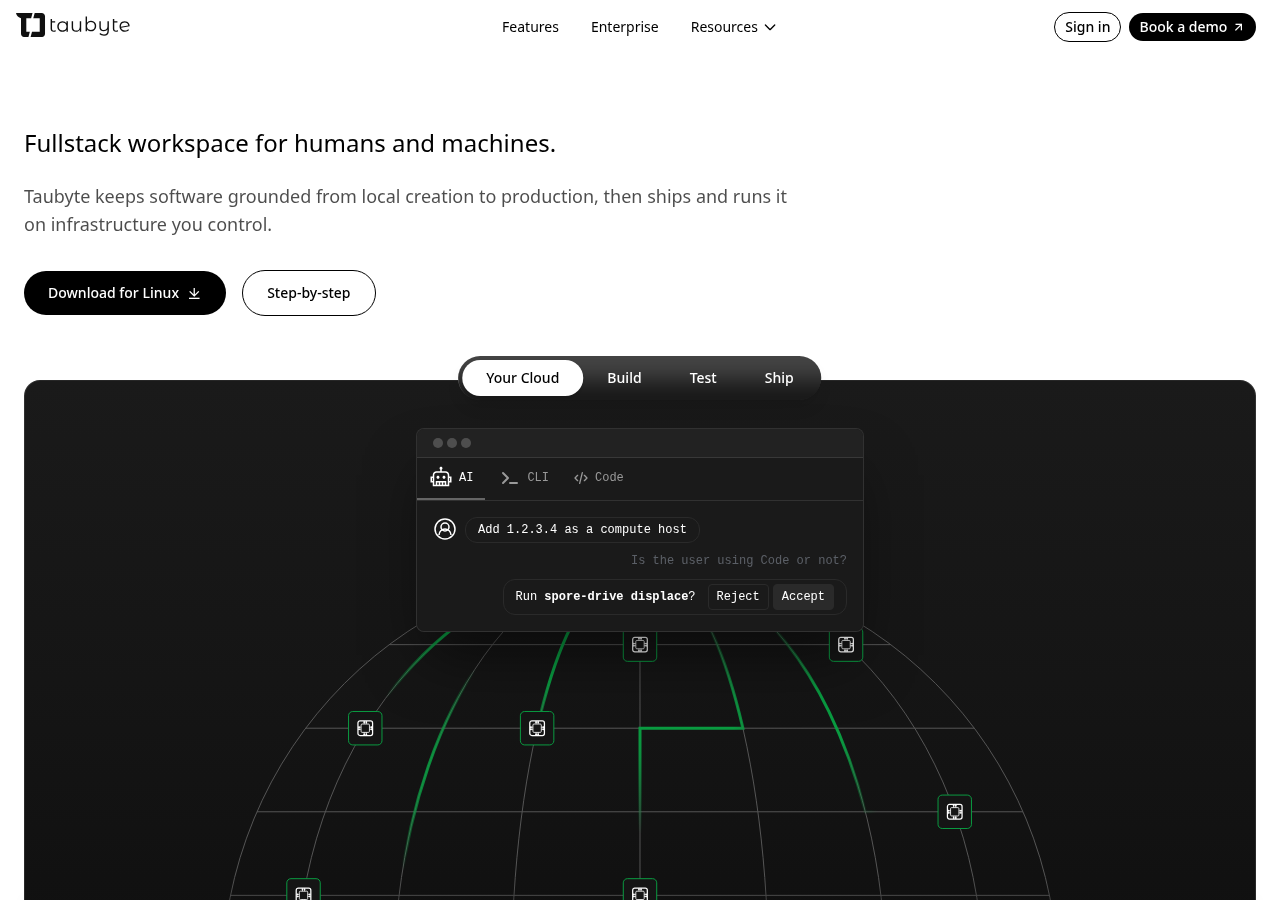Click the user avatar icon beside command
The width and height of the screenshot is (1280, 900).
coord(445,529)
